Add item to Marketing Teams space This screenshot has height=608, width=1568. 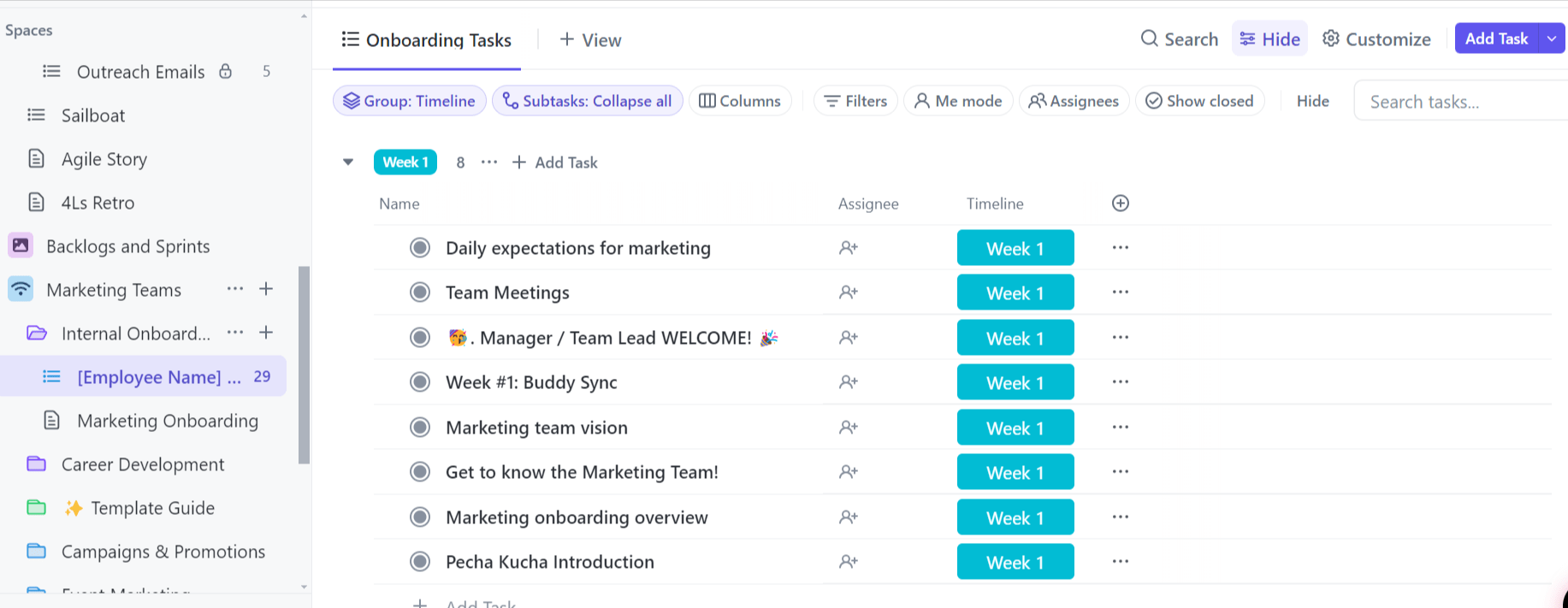pyautogui.click(x=266, y=289)
